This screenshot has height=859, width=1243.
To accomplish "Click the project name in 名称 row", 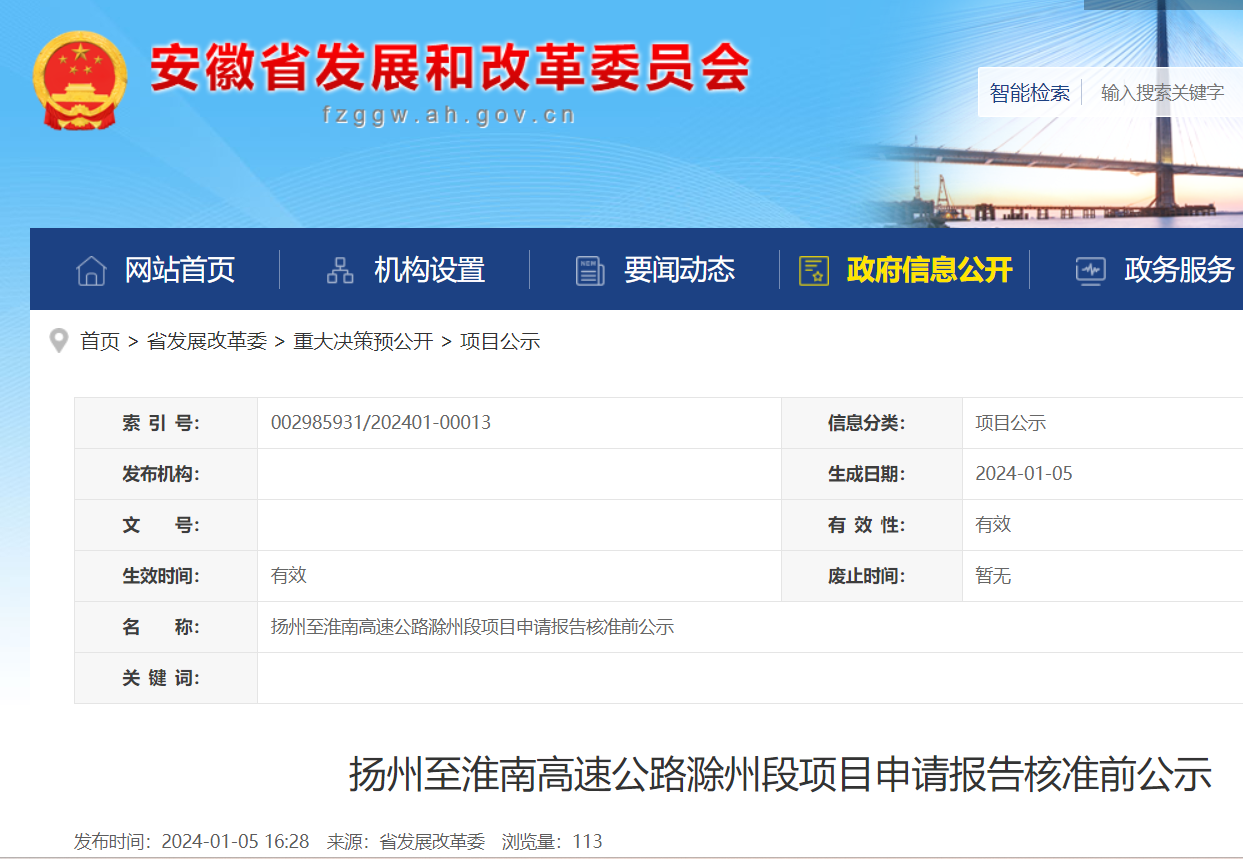I will point(473,627).
